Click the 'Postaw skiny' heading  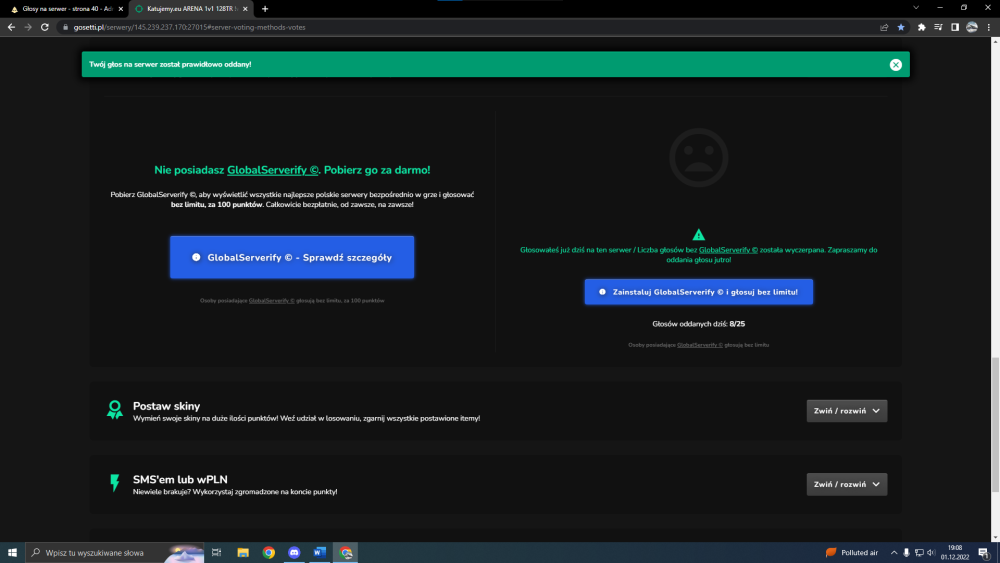click(166, 406)
